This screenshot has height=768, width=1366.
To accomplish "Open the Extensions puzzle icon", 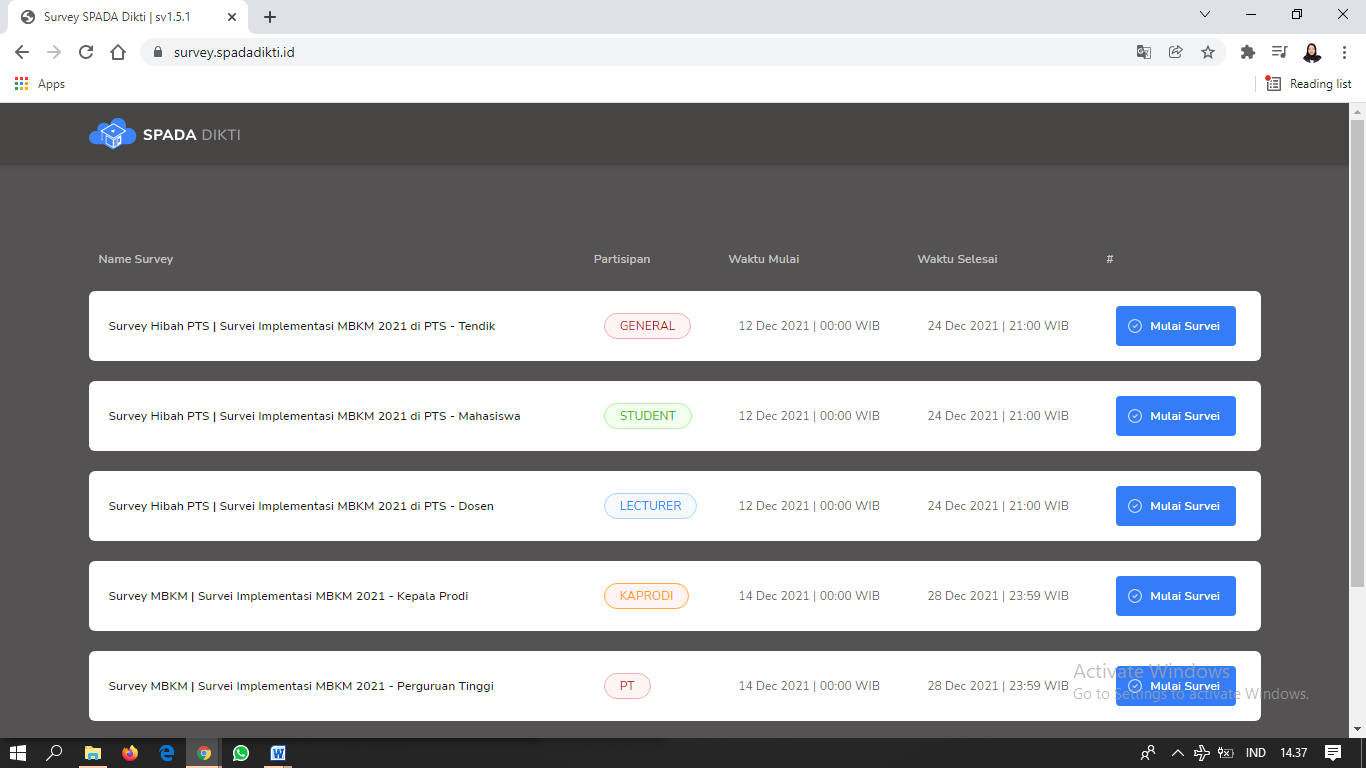I will (x=1247, y=52).
